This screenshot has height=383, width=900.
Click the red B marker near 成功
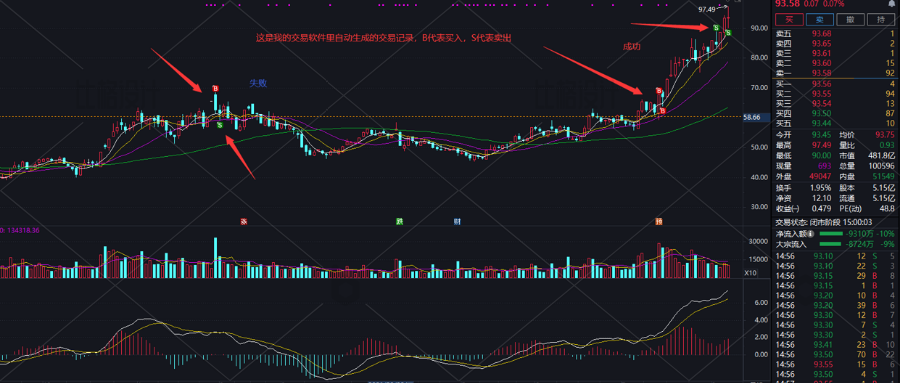point(660,91)
